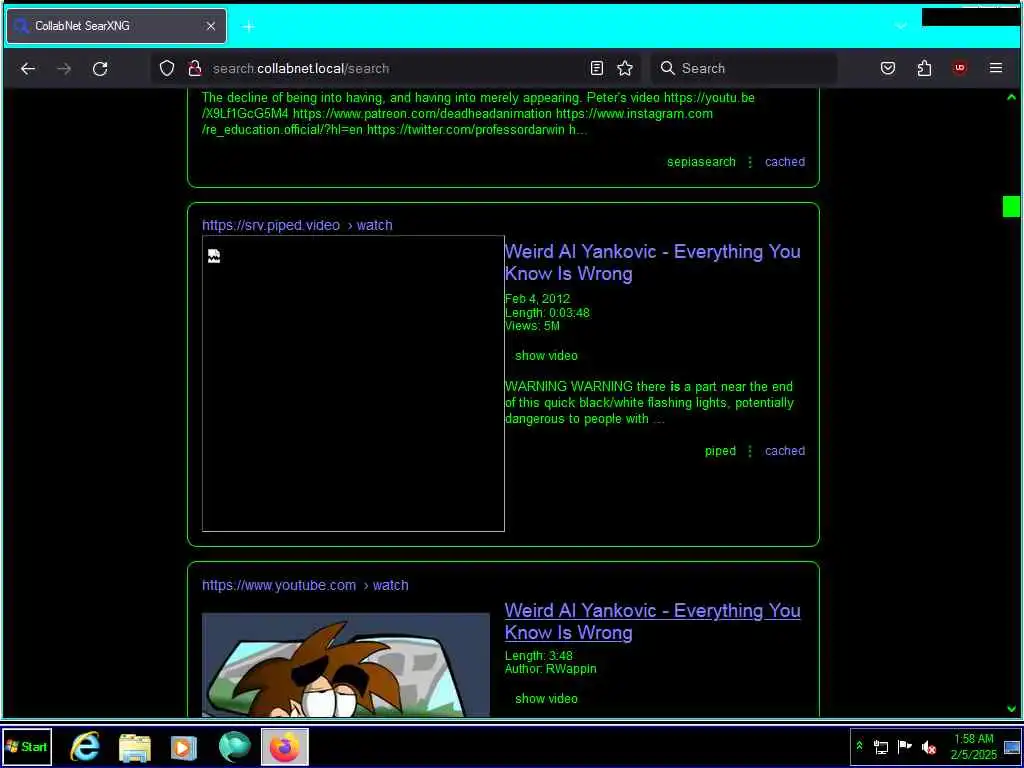1024x768 pixels.
Task: Click the broken thumbnail of the piped result
Action: 353,383
